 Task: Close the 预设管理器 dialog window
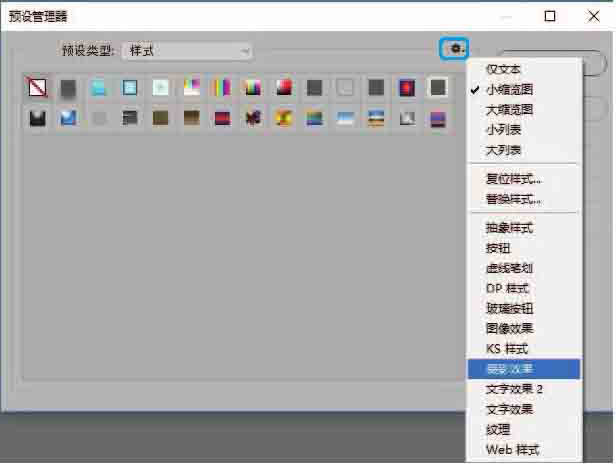(594, 16)
